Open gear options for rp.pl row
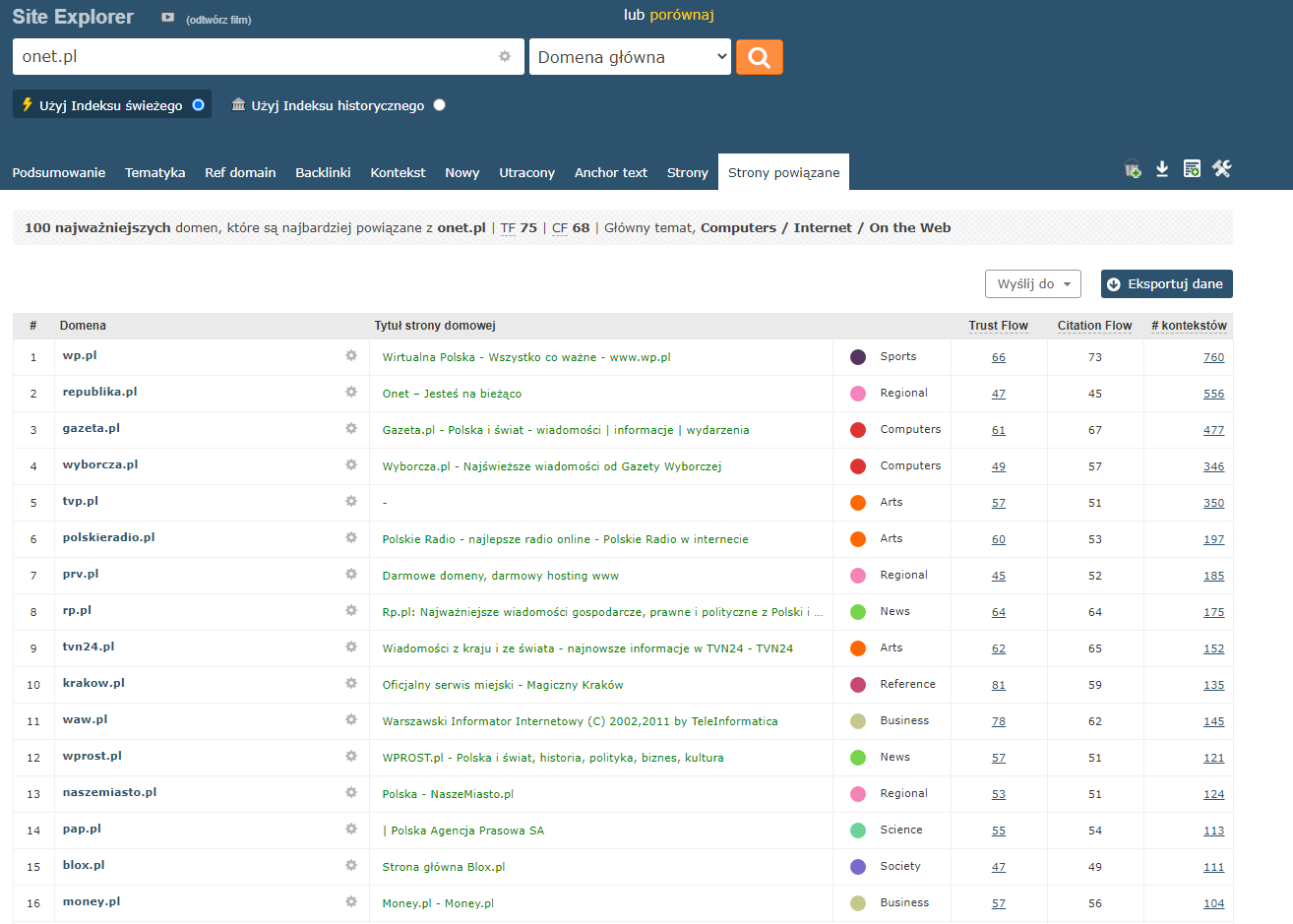Screen dimensions: 1293x924 [351, 610]
